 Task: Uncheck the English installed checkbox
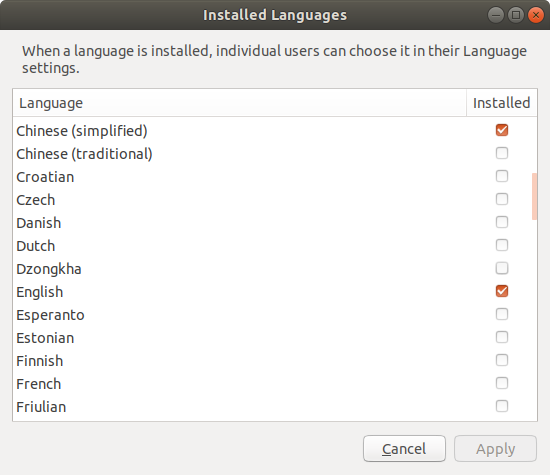502,291
